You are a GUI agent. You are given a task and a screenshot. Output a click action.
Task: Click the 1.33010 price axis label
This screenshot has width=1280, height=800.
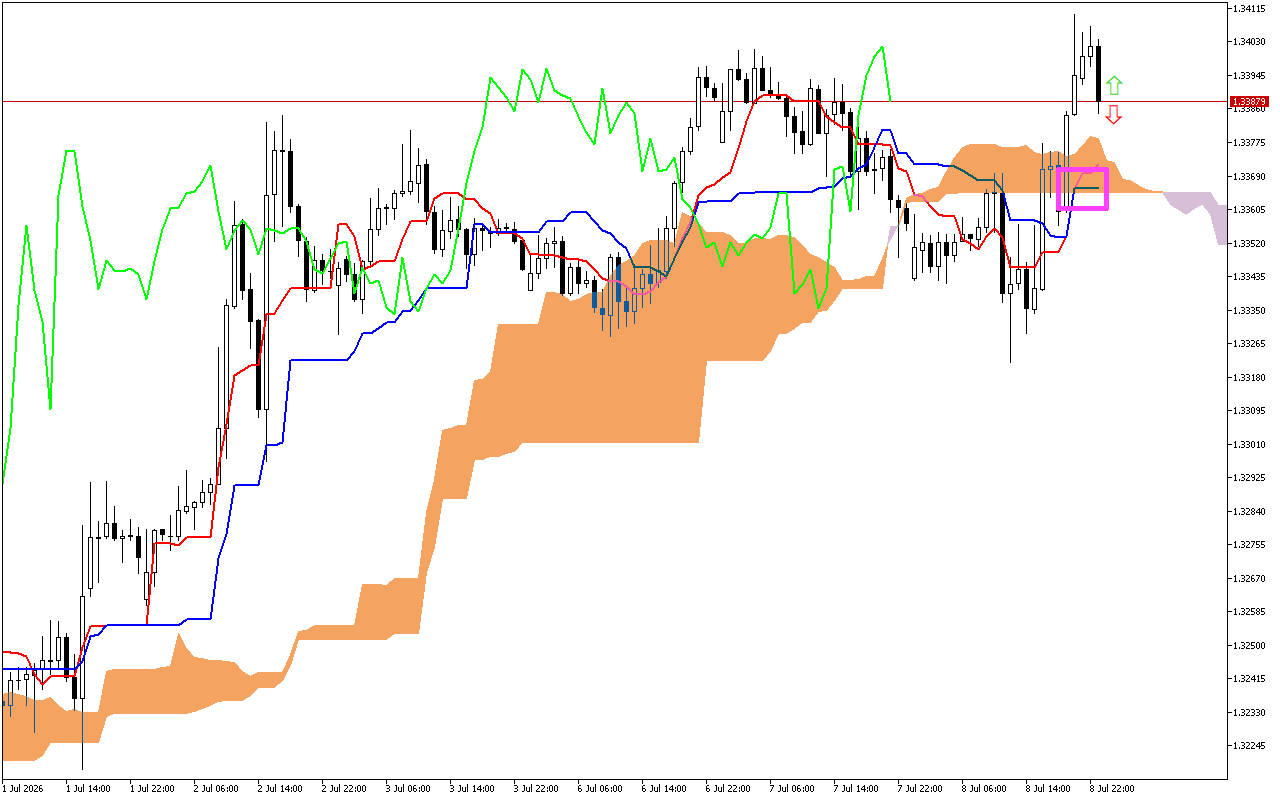[x=1250, y=444]
